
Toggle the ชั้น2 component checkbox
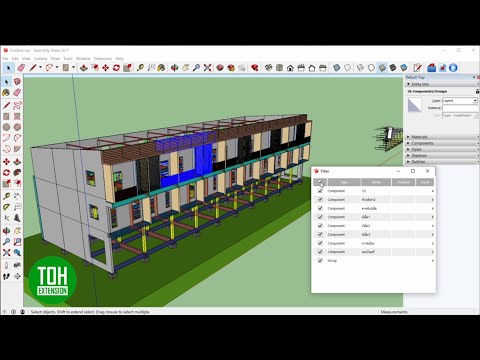320,226
